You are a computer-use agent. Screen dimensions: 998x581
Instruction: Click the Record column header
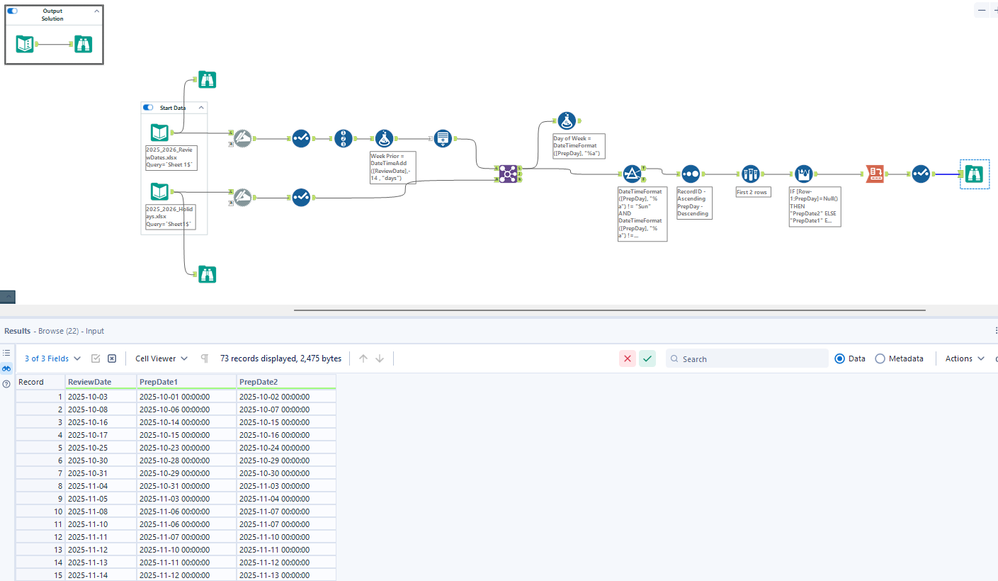point(40,382)
